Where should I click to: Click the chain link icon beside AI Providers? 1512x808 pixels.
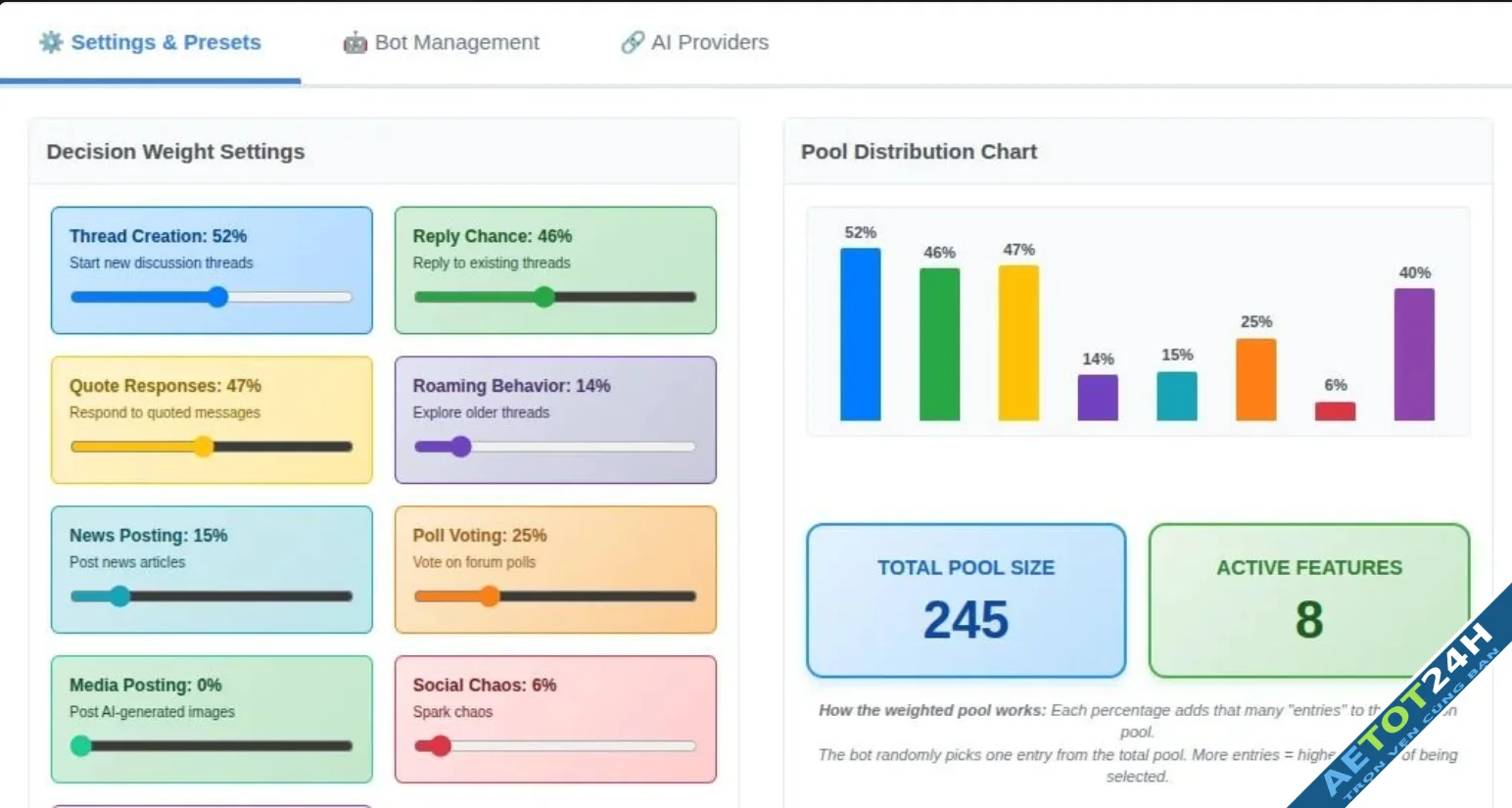(633, 42)
